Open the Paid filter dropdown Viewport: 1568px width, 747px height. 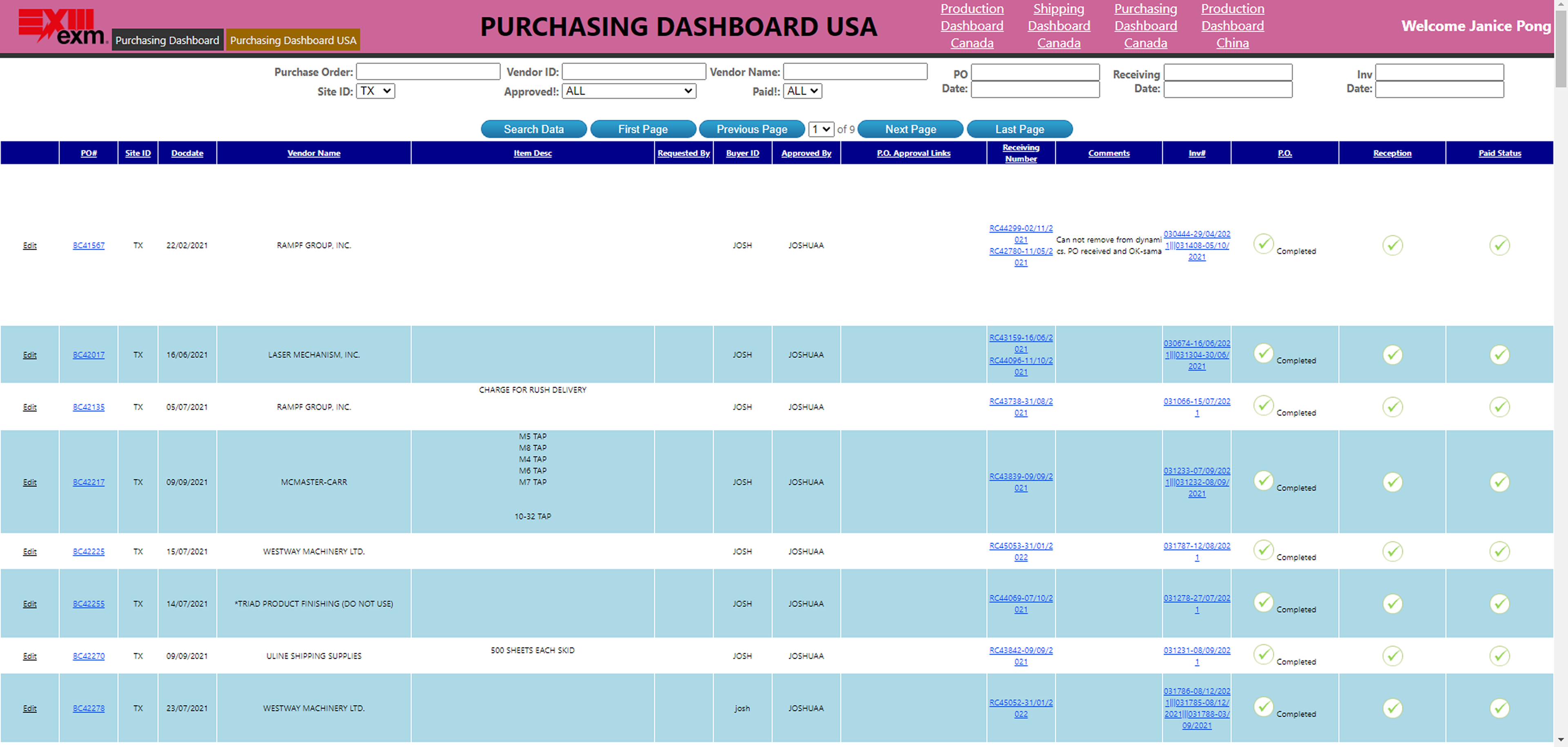click(x=802, y=91)
